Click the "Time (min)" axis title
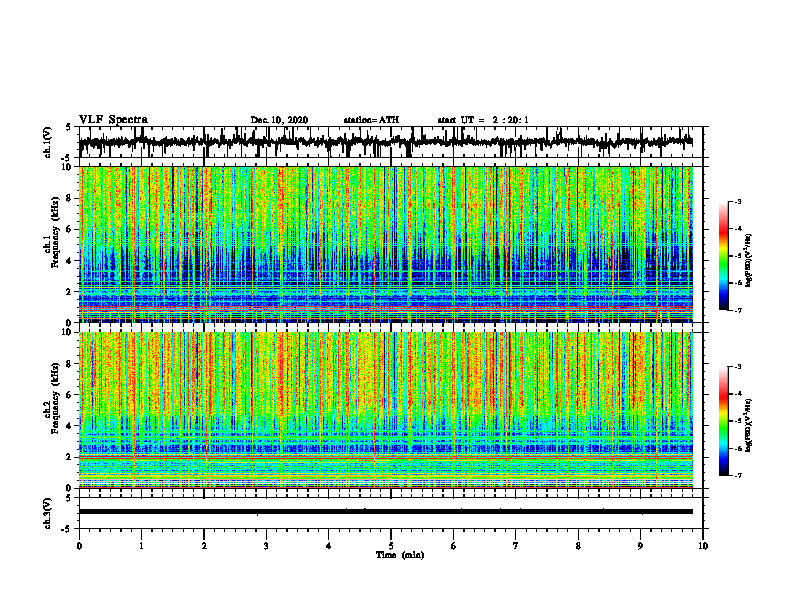Image resolution: width=792 pixels, height=612 pixels. coord(400,555)
